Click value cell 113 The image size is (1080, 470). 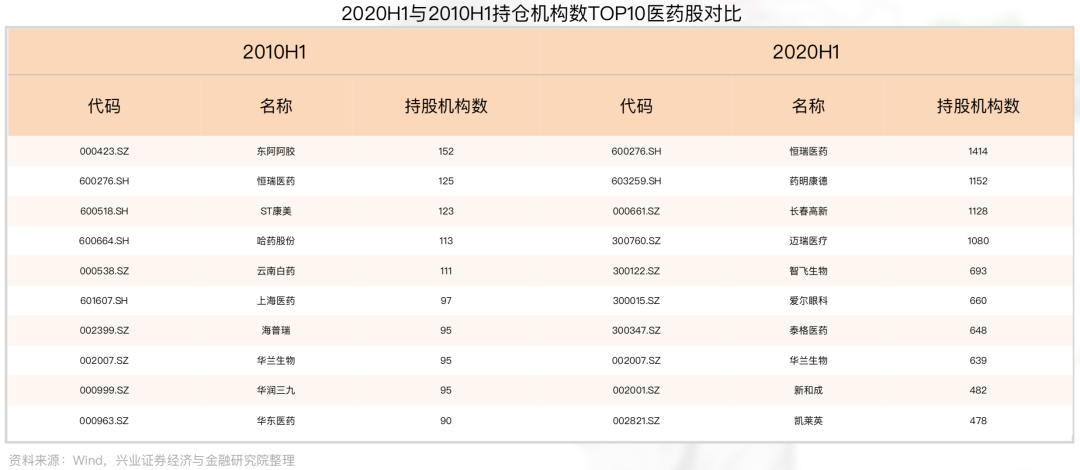tap(446, 241)
